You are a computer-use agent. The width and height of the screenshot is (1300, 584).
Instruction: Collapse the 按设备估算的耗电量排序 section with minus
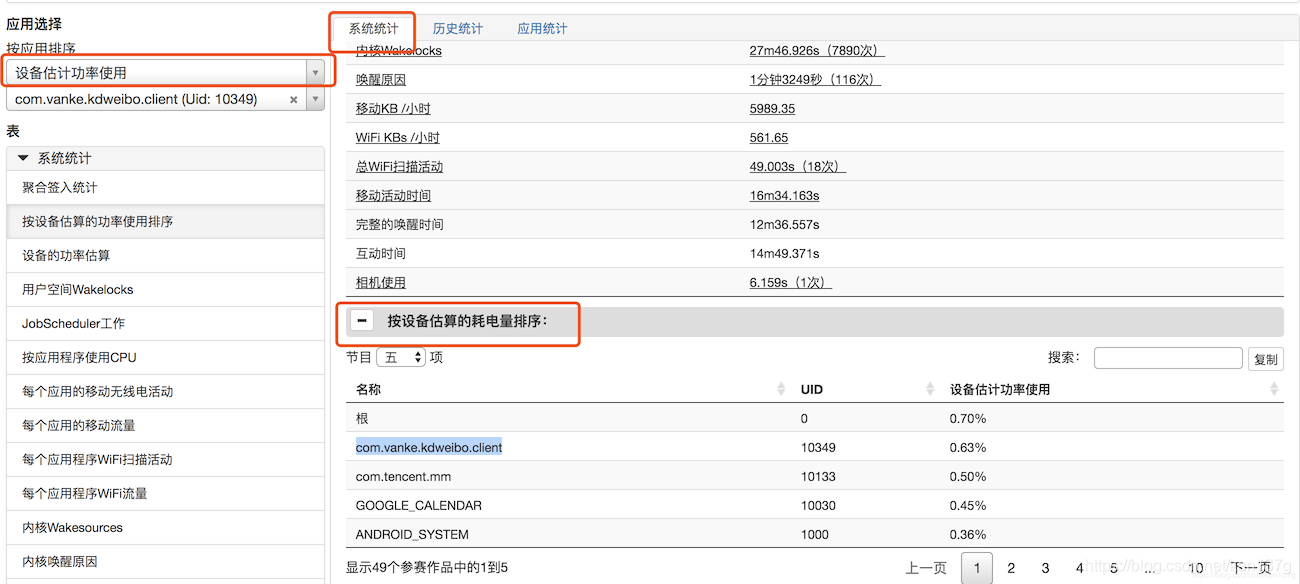coord(362,321)
